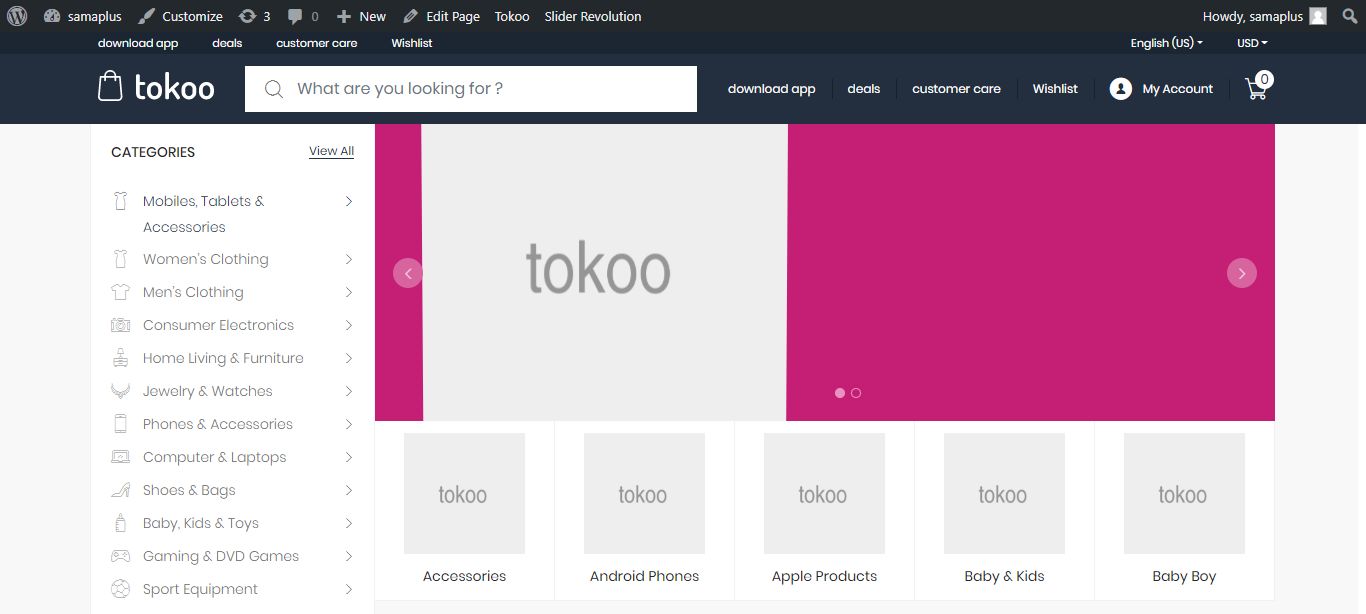Image resolution: width=1366 pixels, height=614 pixels.
Task: Open the Baby Boy category thumbnail
Action: coord(1184,493)
